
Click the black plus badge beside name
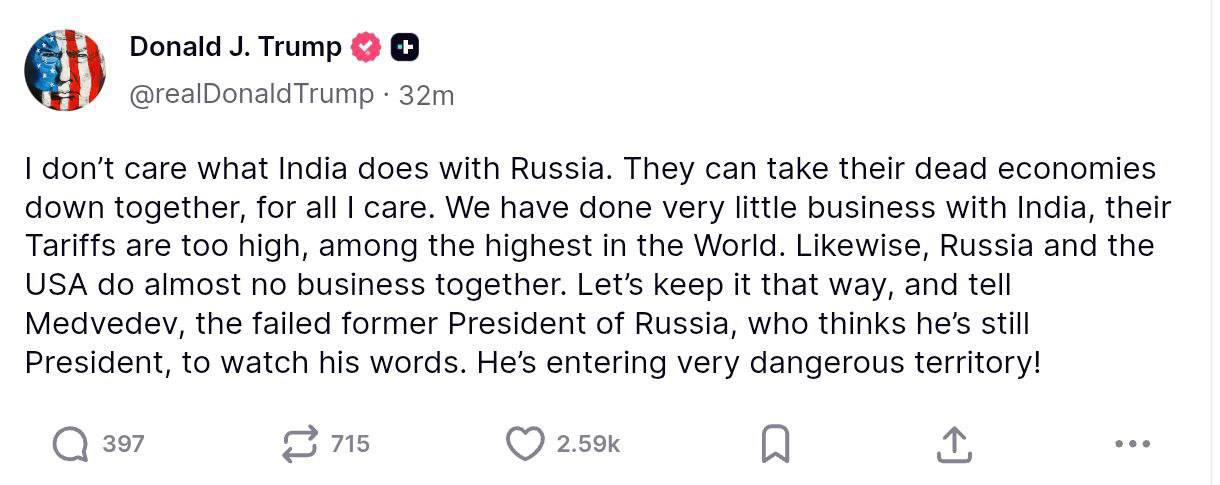click(x=404, y=46)
